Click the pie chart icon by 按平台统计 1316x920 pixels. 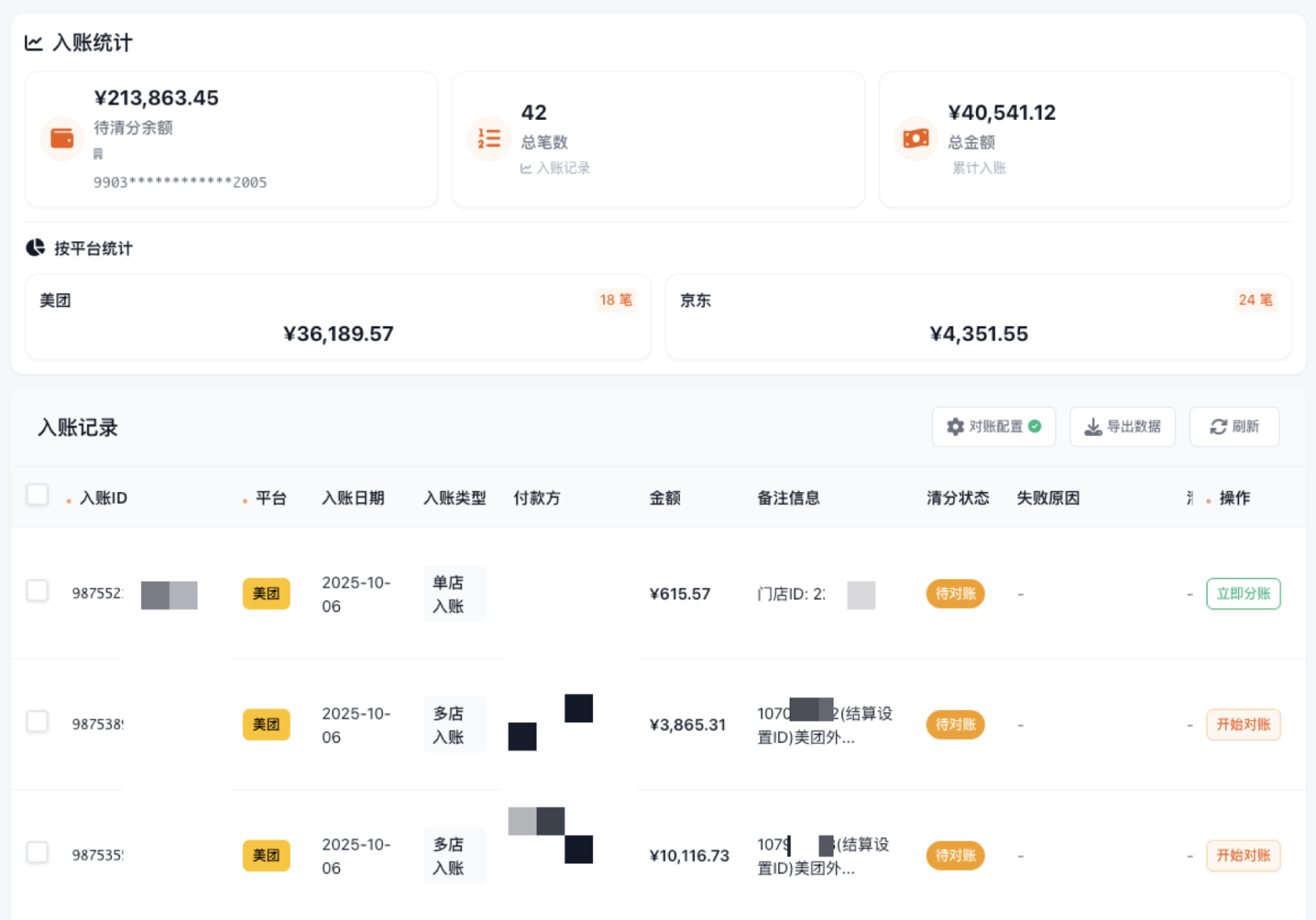35,248
